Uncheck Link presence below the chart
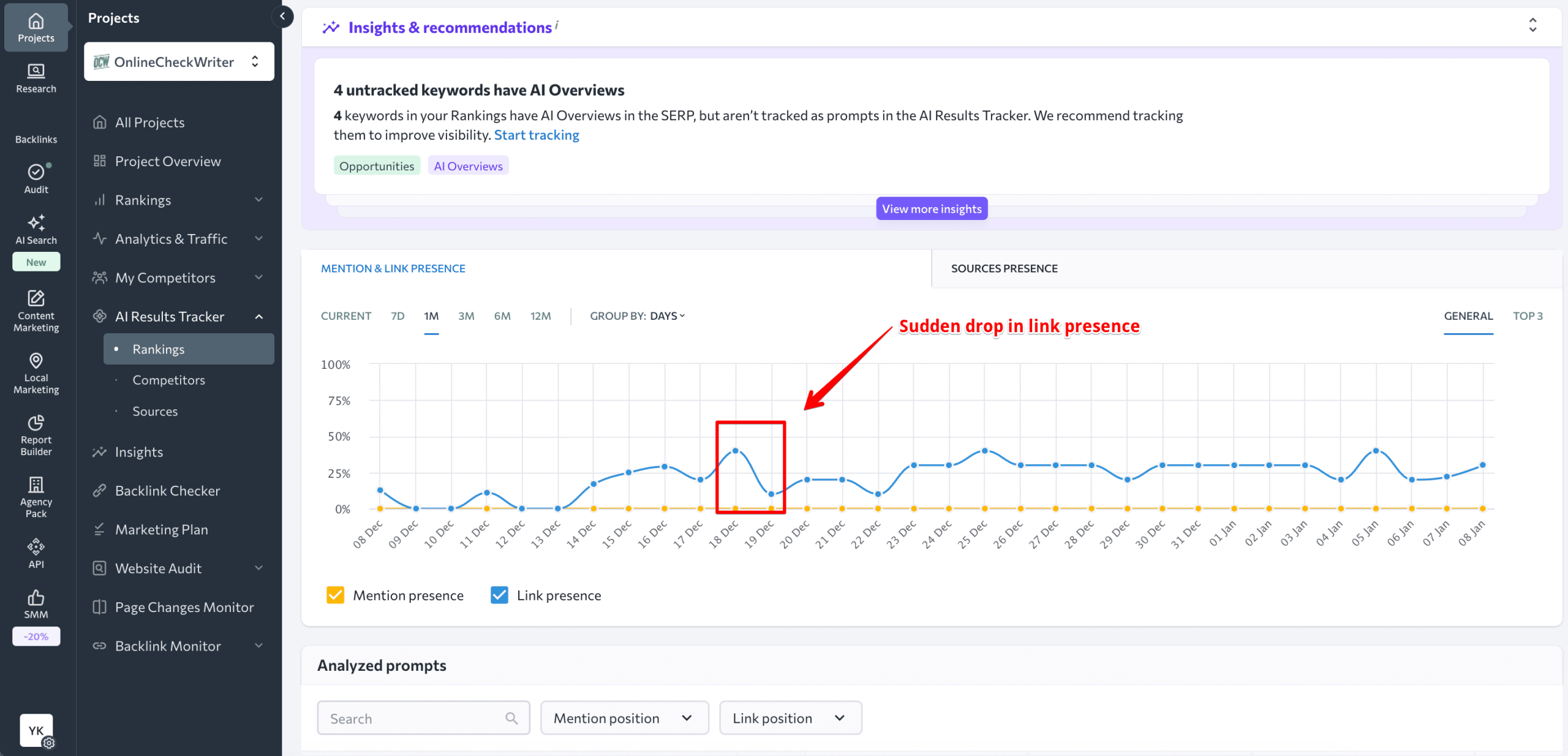This screenshot has width=1568, height=756. coord(499,595)
